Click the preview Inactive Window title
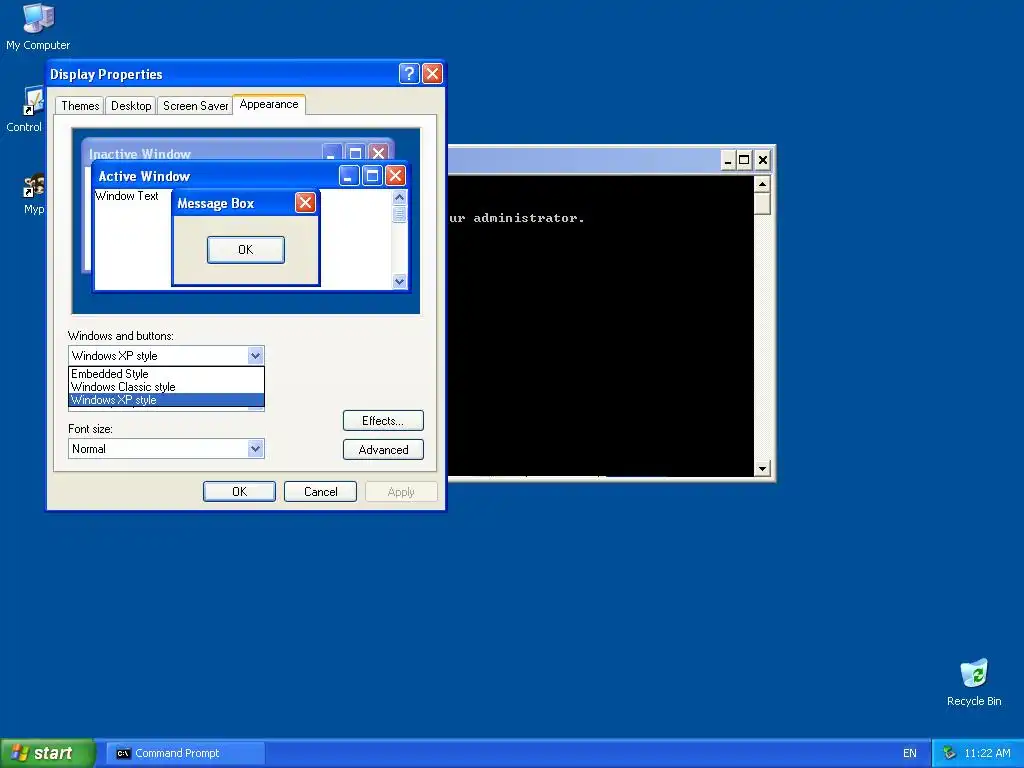The width and height of the screenshot is (1024, 768). 140,154
